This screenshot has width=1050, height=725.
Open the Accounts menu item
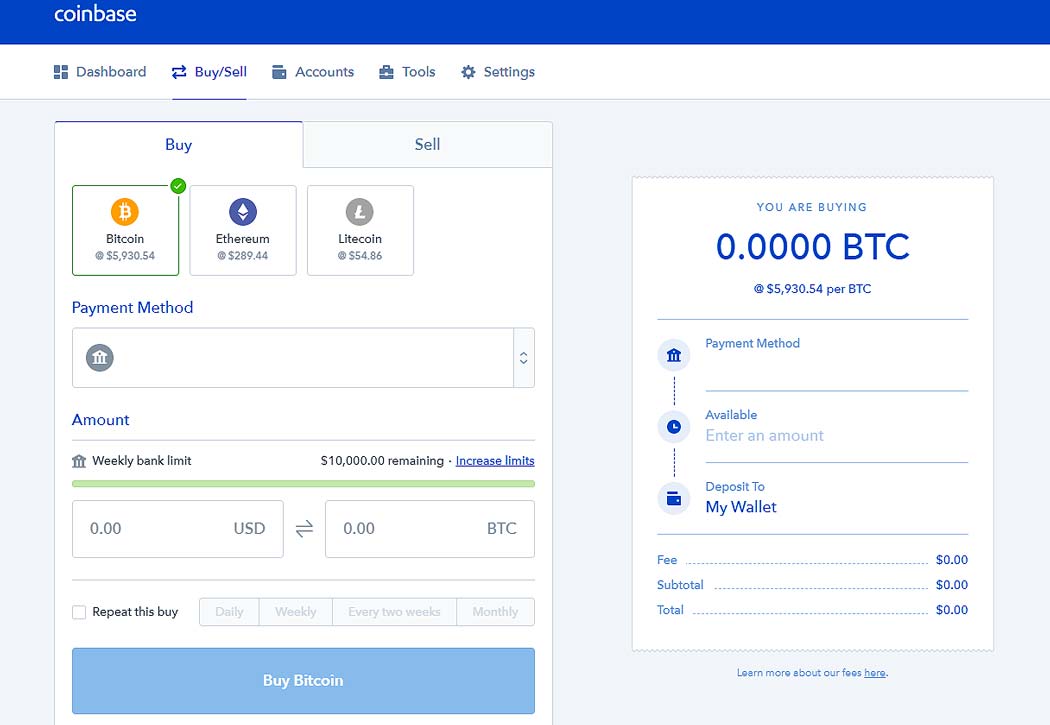[x=313, y=72]
